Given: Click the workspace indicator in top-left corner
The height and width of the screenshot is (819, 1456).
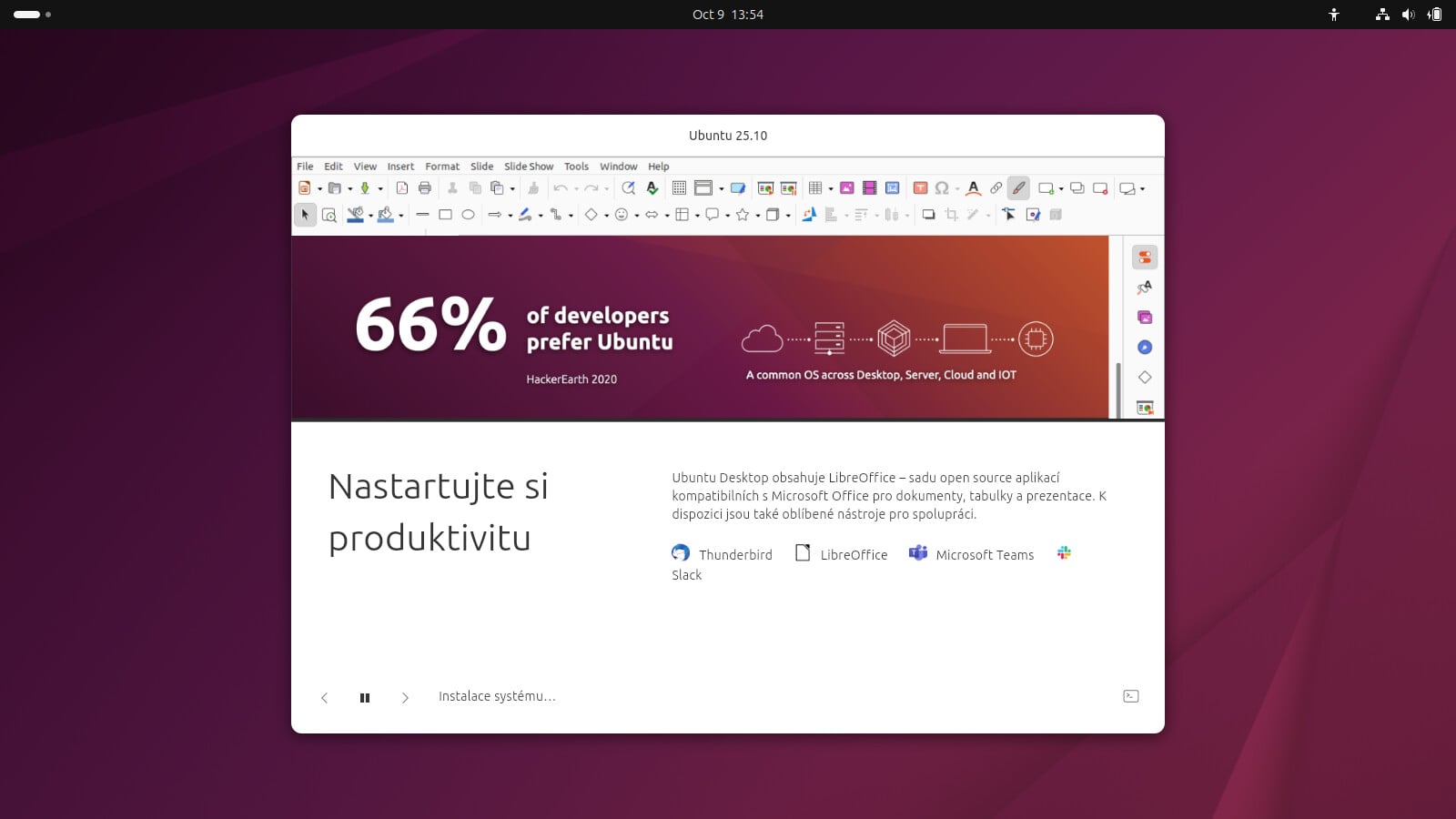Looking at the screenshot, I should click(32, 15).
